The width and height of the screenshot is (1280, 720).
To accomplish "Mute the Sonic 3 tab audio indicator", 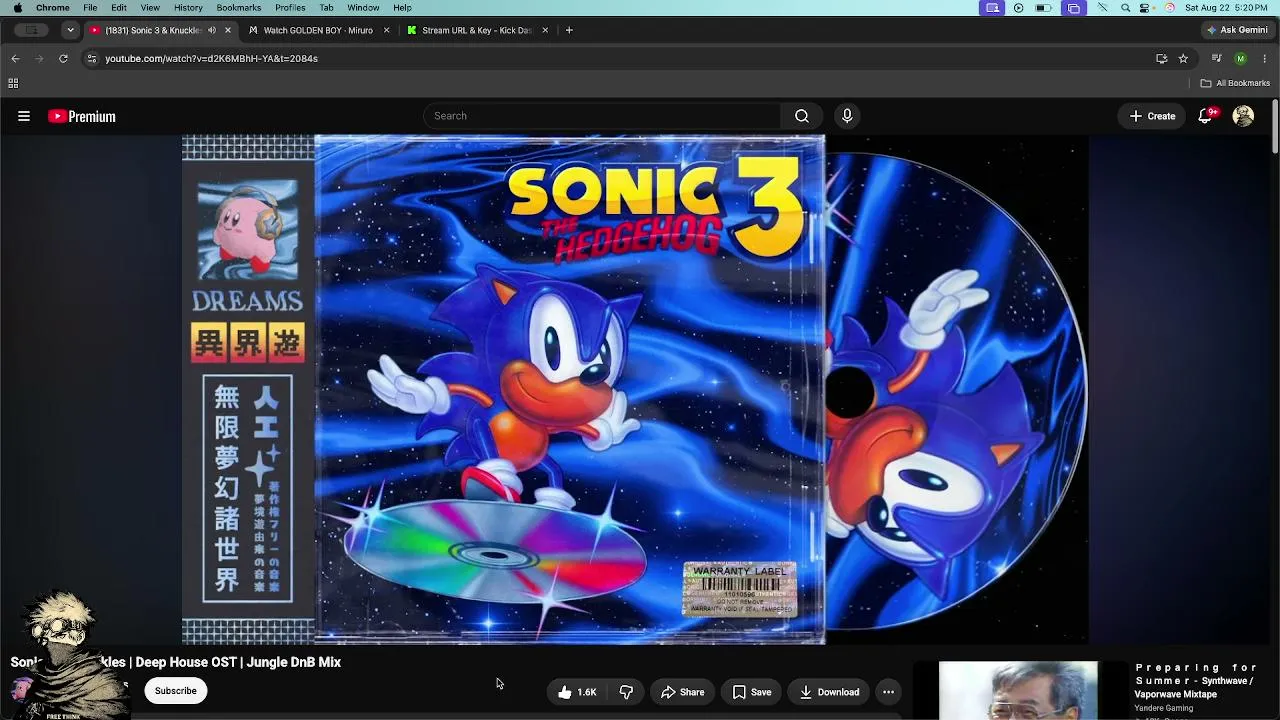I will click(x=212, y=30).
